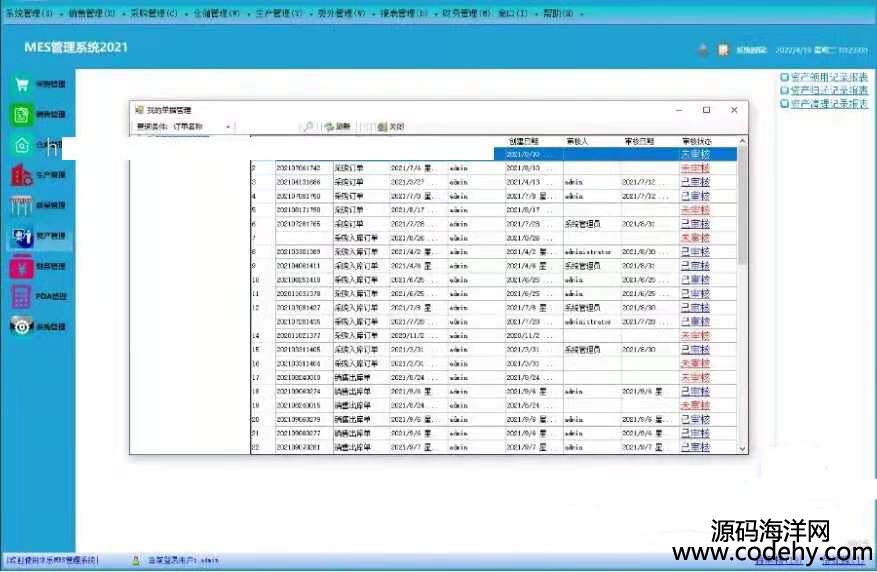Click the note icon beside the header date

tap(723, 49)
